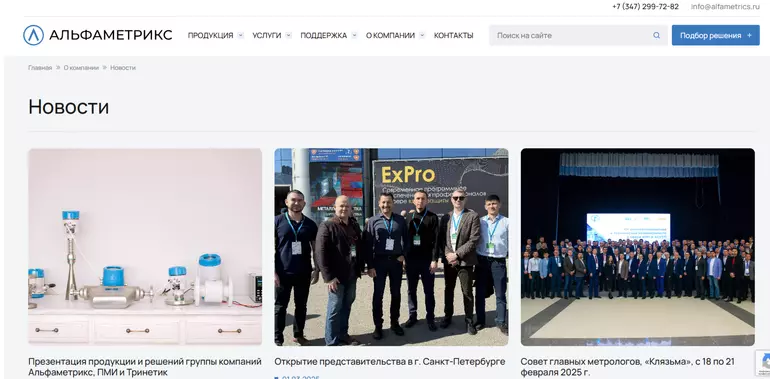This screenshot has height=379, width=770.
Task: Open article Открытие представительства в г. Санкт-Петербурге
Action: pos(389,362)
